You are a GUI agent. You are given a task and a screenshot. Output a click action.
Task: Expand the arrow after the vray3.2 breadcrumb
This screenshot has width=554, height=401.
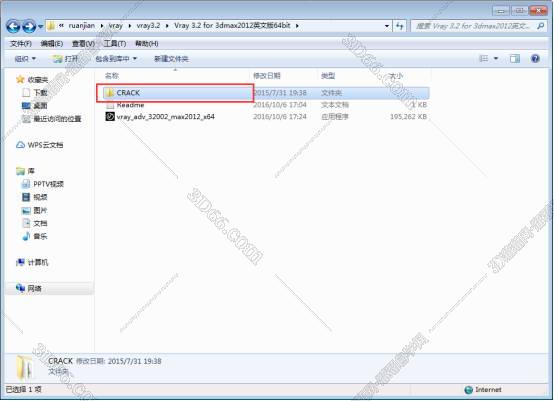[167, 26]
